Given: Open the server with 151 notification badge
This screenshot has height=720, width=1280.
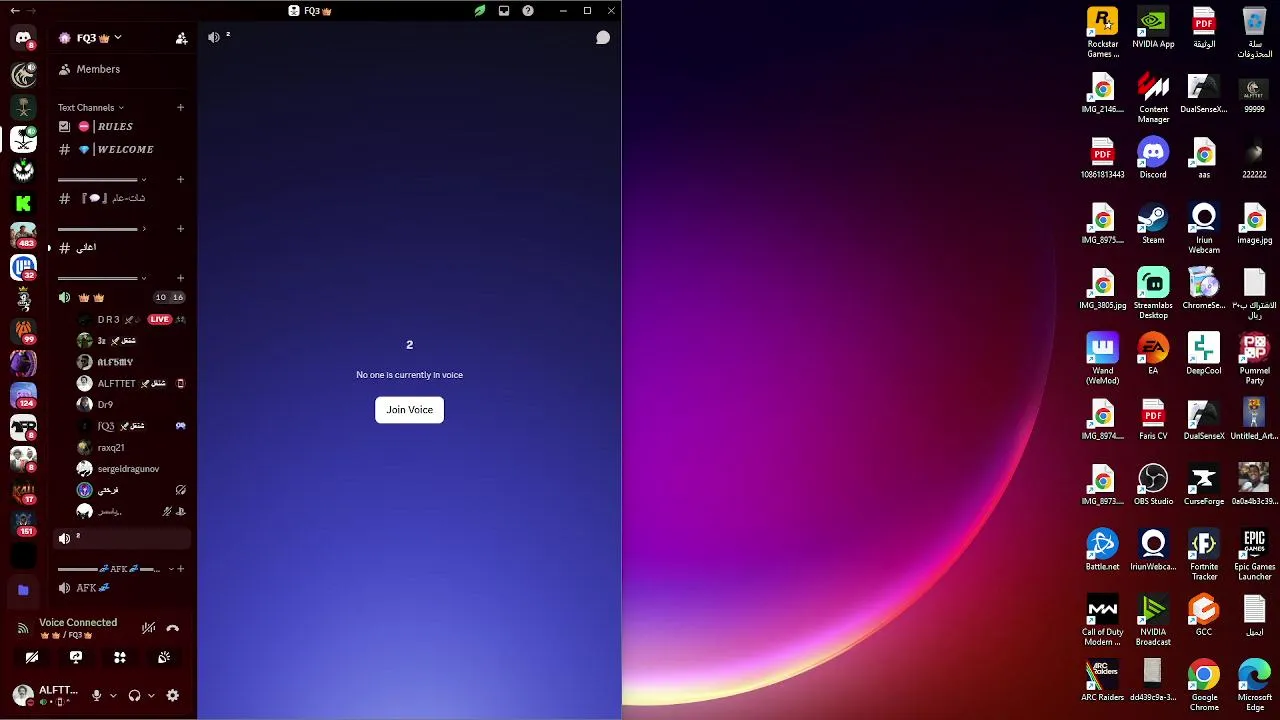Looking at the screenshot, I should click(23, 523).
